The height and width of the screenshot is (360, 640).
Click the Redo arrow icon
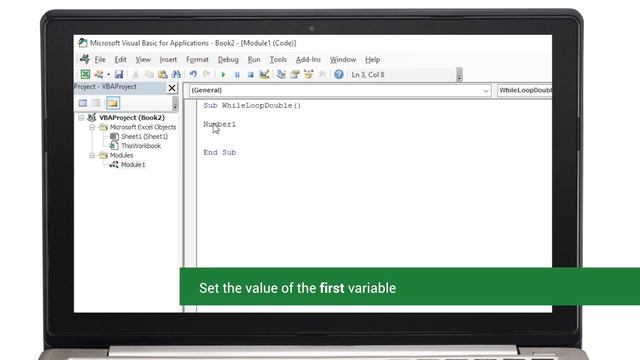[x=207, y=74]
